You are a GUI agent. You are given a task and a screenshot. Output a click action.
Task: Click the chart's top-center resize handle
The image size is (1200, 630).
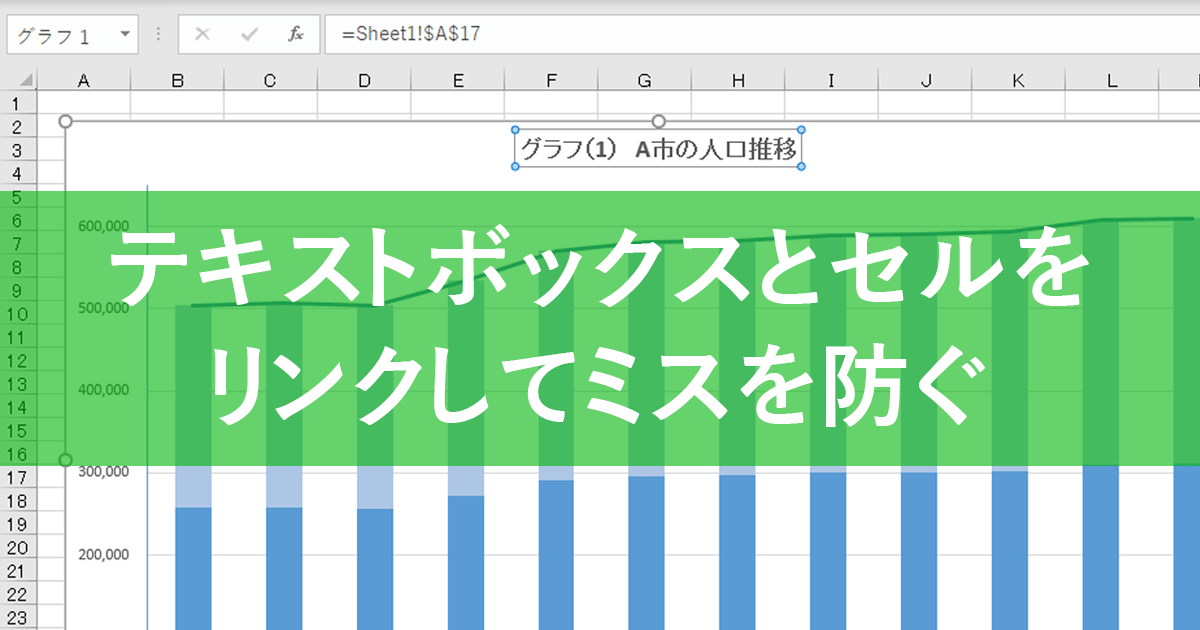click(659, 121)
